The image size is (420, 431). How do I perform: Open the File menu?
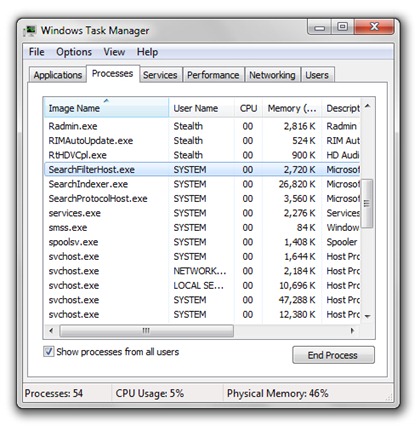pos(36,52)
